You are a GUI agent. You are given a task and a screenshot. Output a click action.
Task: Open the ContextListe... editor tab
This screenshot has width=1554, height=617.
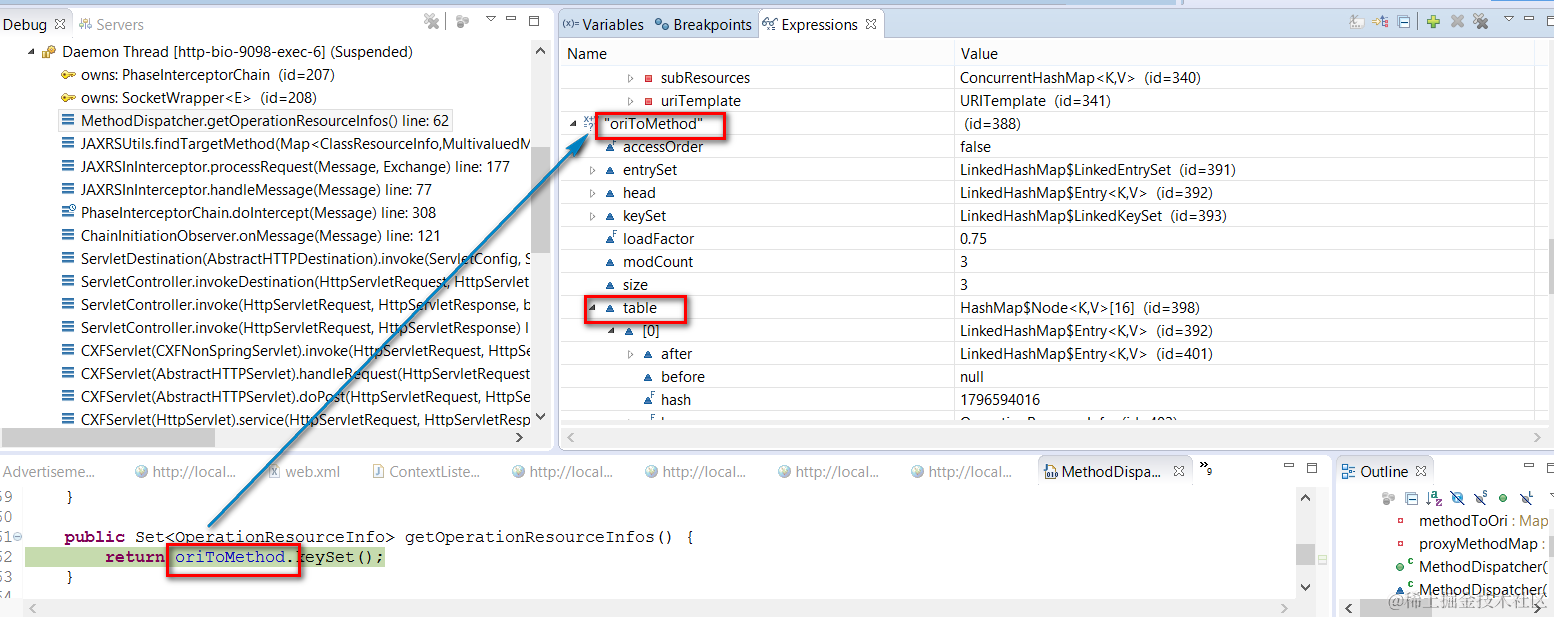click(425, 471)
